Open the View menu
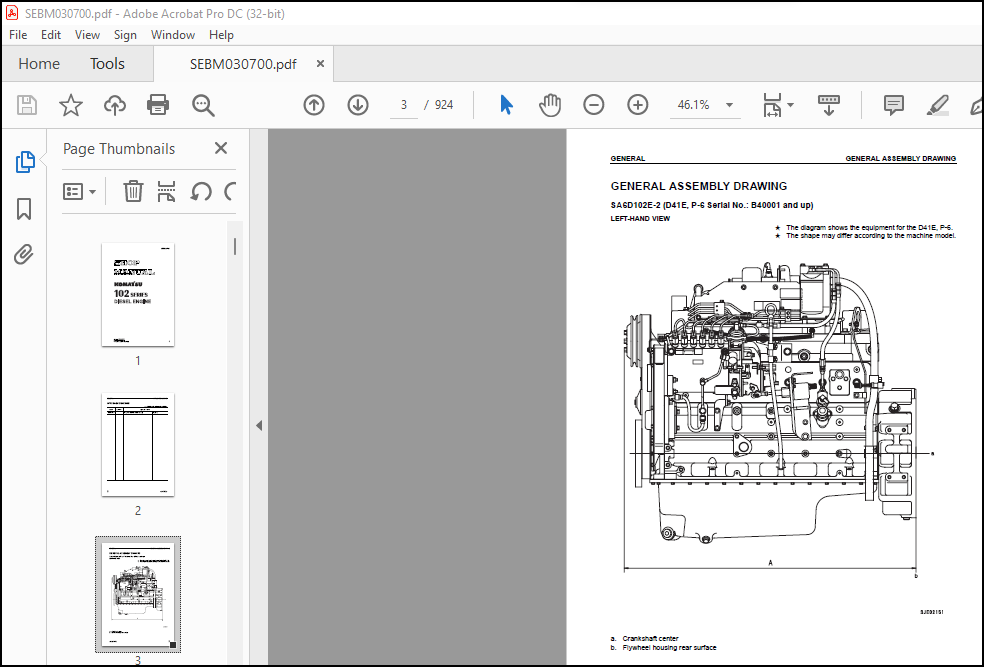Viewport: 984px width, 667px height. coord(87,35)
